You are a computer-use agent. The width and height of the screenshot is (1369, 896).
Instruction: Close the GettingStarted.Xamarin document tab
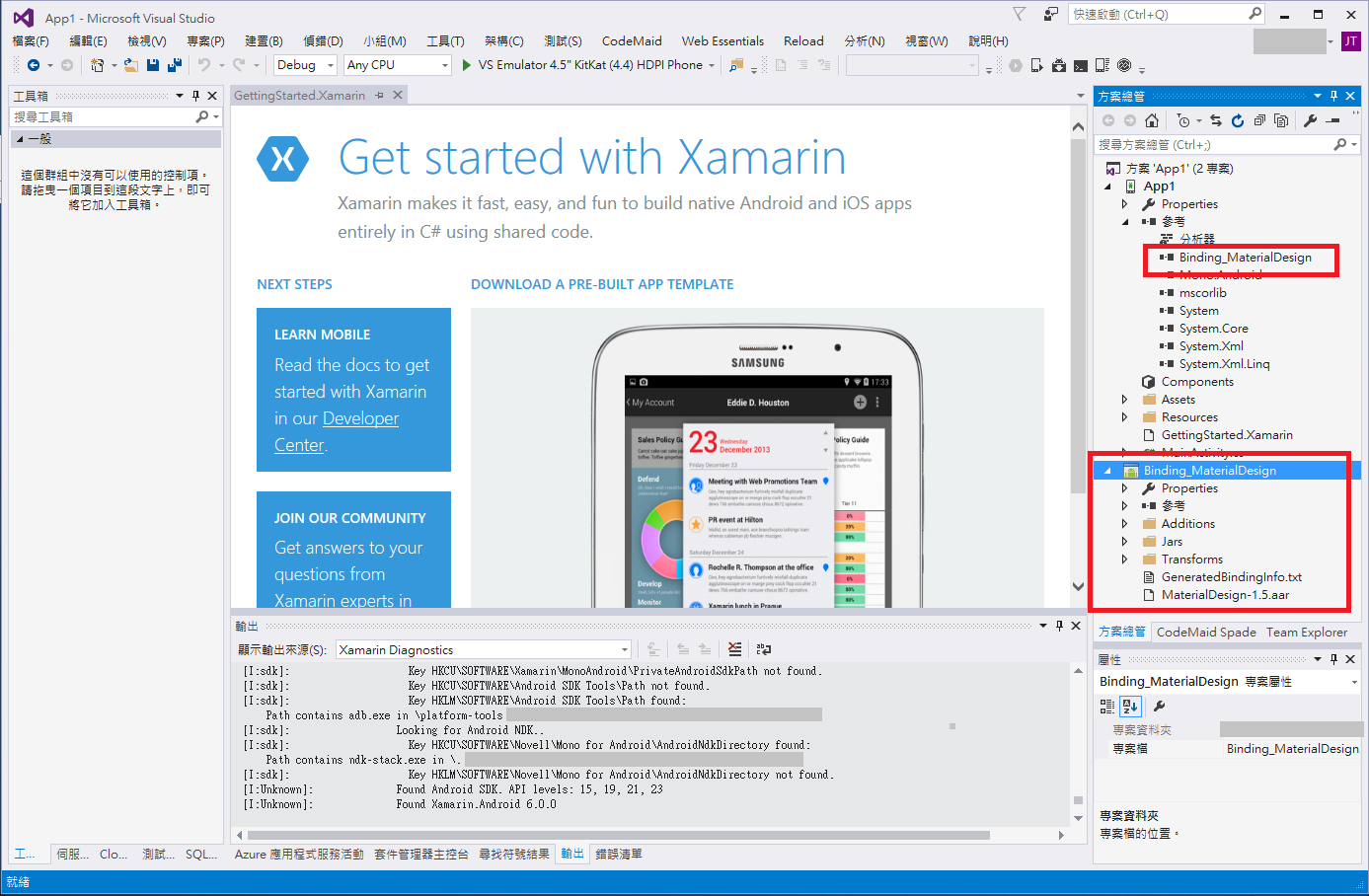(x=398, y=96)
